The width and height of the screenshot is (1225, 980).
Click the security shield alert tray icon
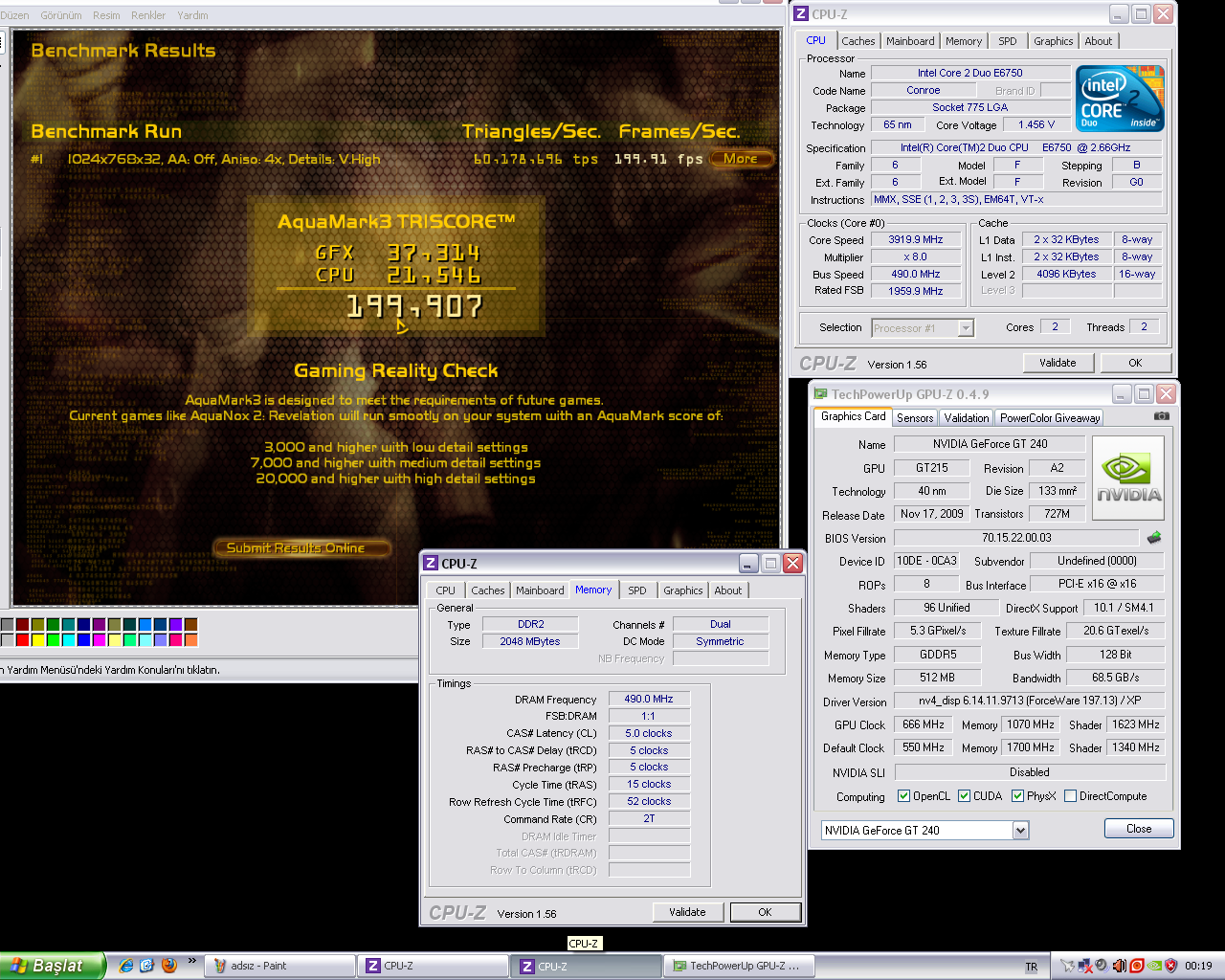(x=1170, y=966)
